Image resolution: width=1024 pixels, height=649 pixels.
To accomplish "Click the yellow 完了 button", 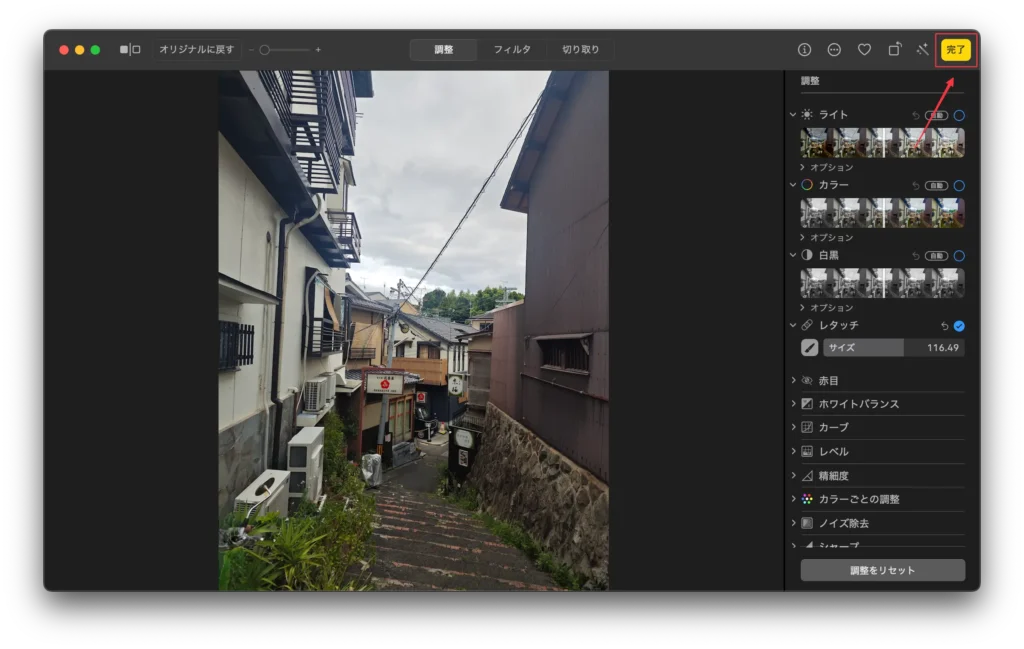I will point(956,49).
